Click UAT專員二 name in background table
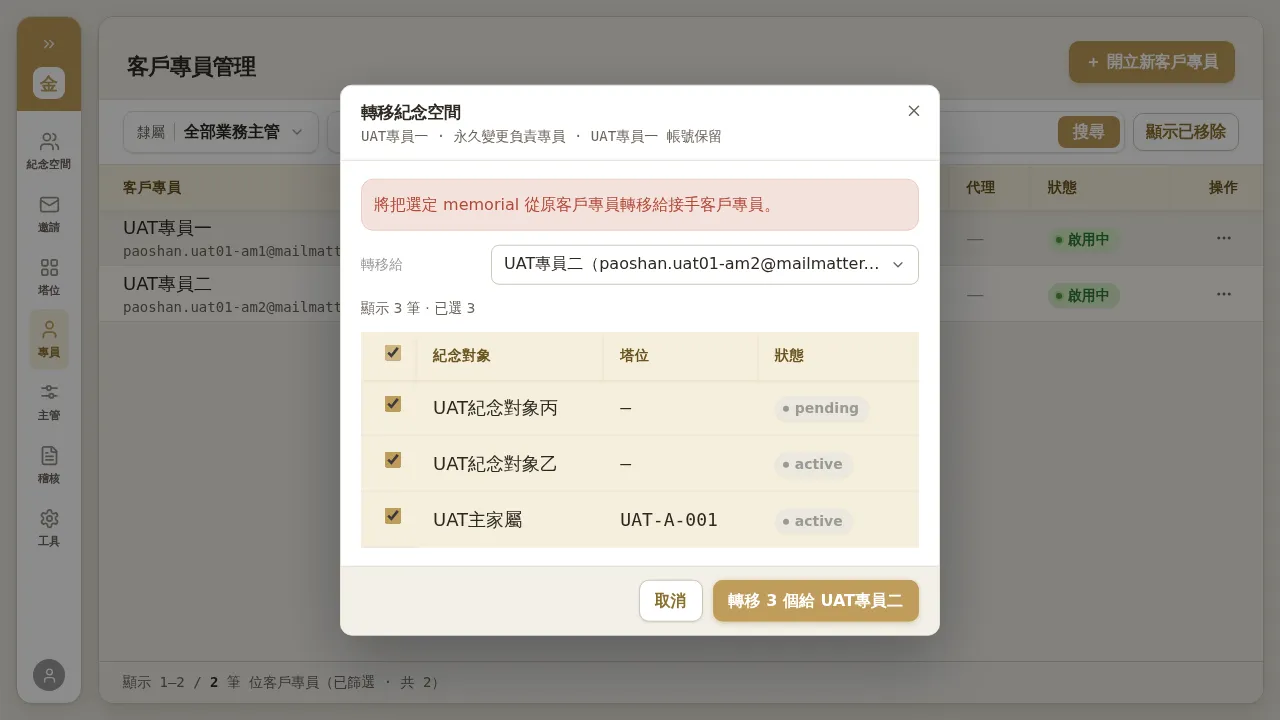 pyautogui.click(x=167, y=283)
